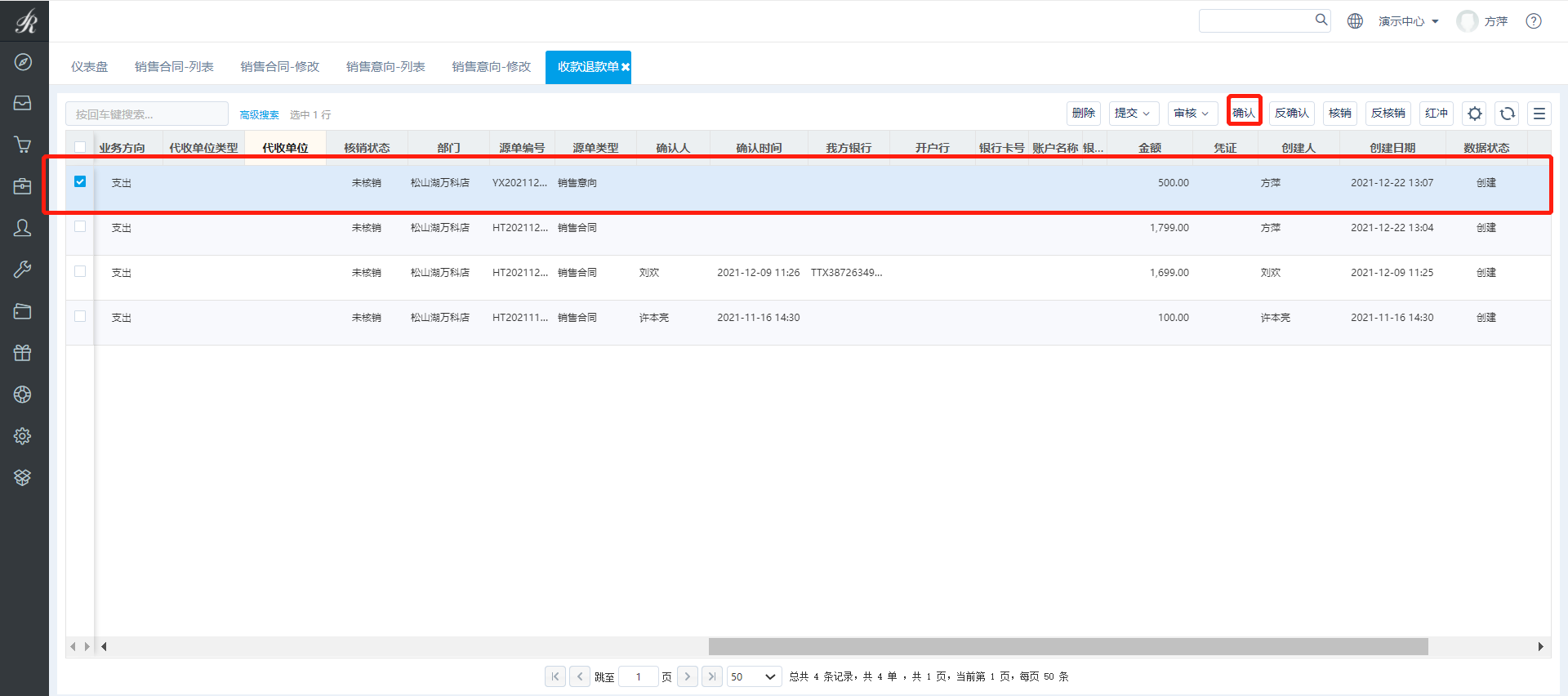This screenshot has height=696, width=1568.
Task: Open the user person sidebar icon
Action: click(23, 228)
